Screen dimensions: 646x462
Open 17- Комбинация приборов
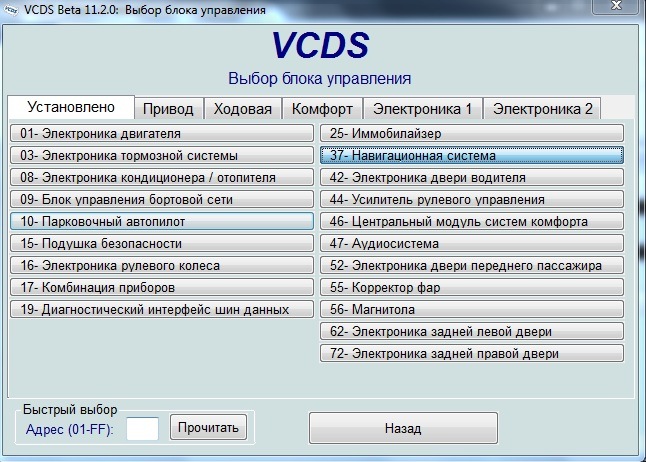point(162,287)
